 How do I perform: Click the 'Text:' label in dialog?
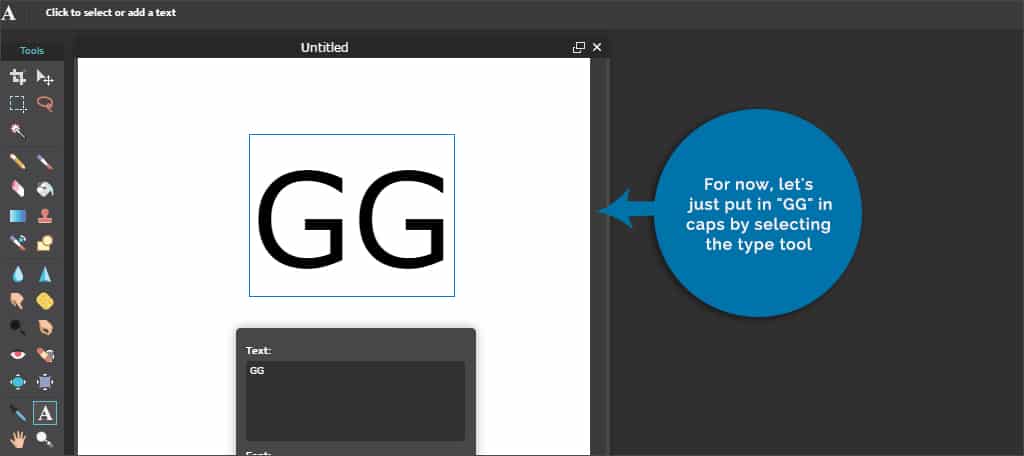[x=259, y=351]
